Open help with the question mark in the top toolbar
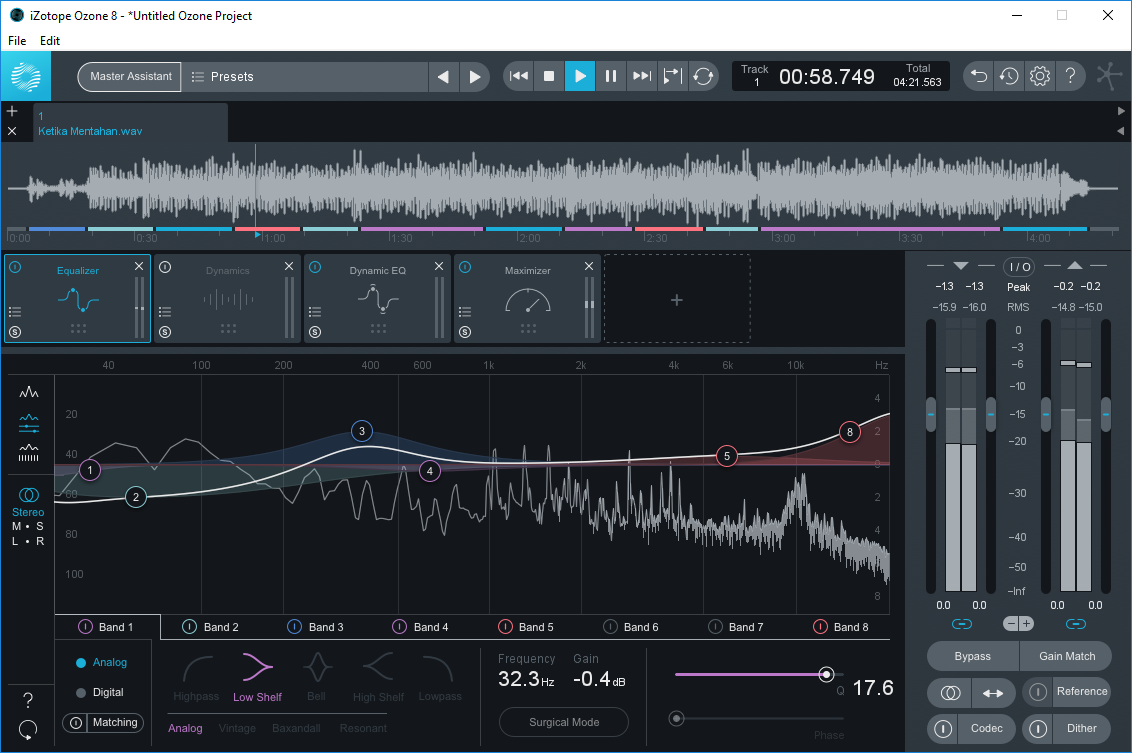Image resolution: width=1132 pixels, height=753 pixels. 1071,76
